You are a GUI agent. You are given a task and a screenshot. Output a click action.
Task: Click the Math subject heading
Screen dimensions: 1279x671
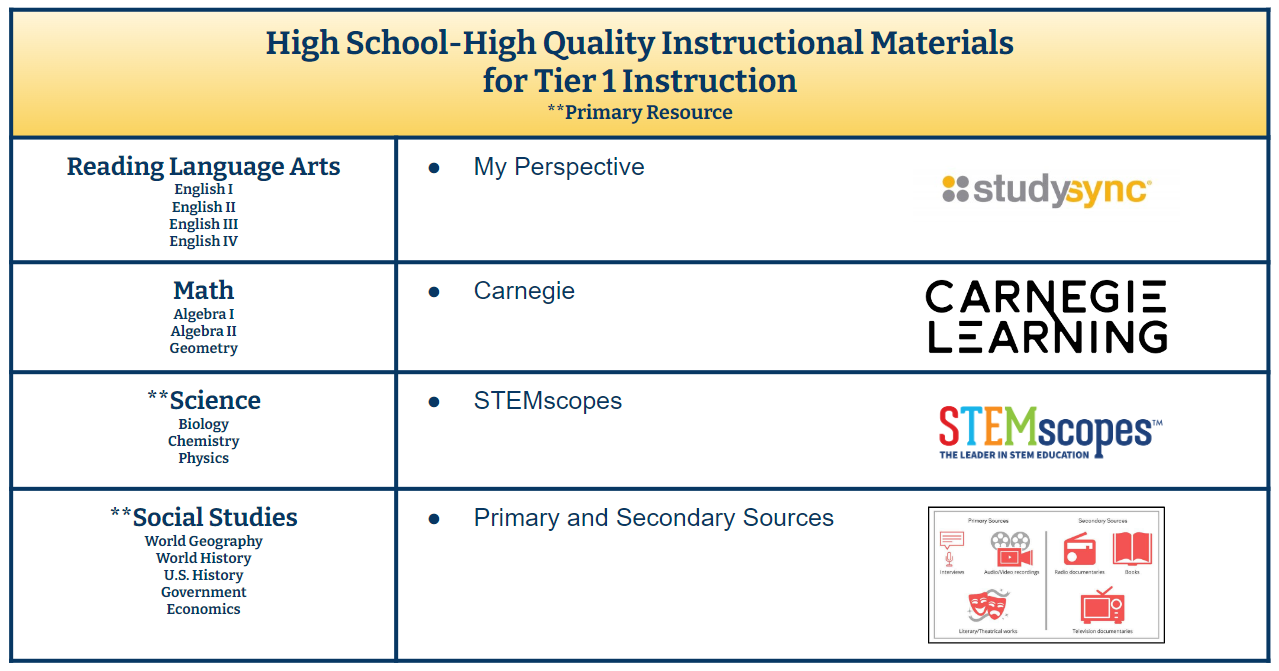203,290
